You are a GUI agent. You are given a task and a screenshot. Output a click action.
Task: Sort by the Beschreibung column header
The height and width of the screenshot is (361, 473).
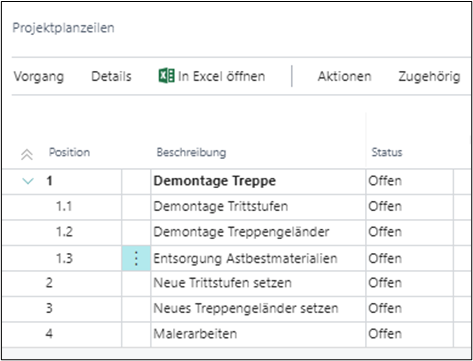click(x=191, y=152)
